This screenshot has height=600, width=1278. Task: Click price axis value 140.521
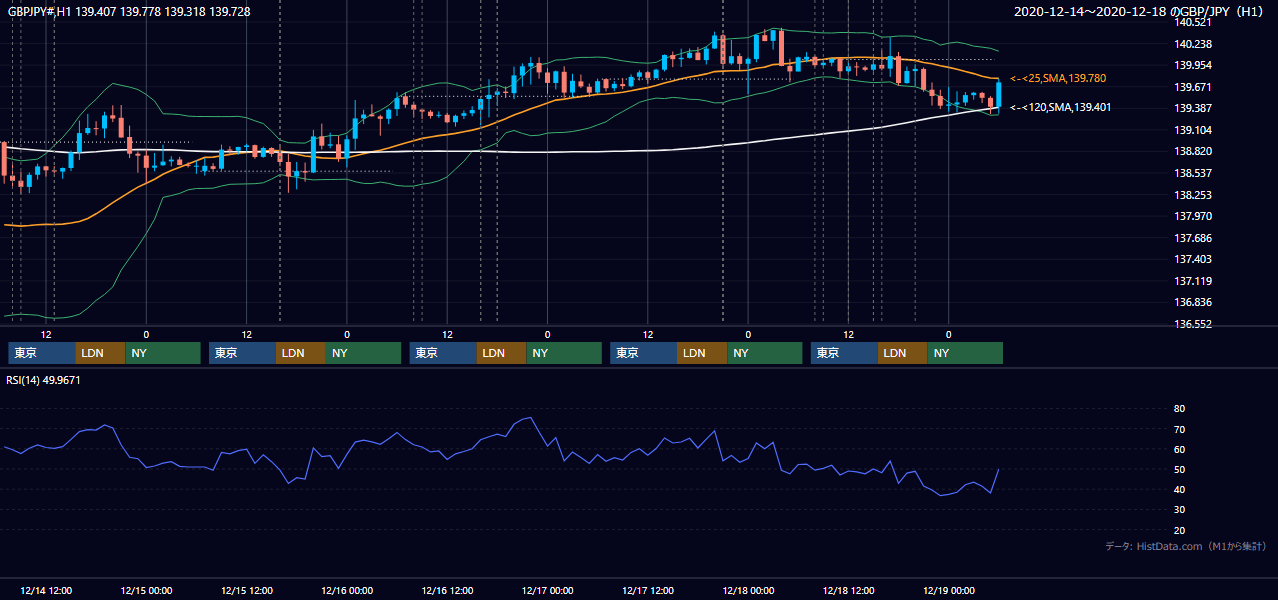[1194, 22]
